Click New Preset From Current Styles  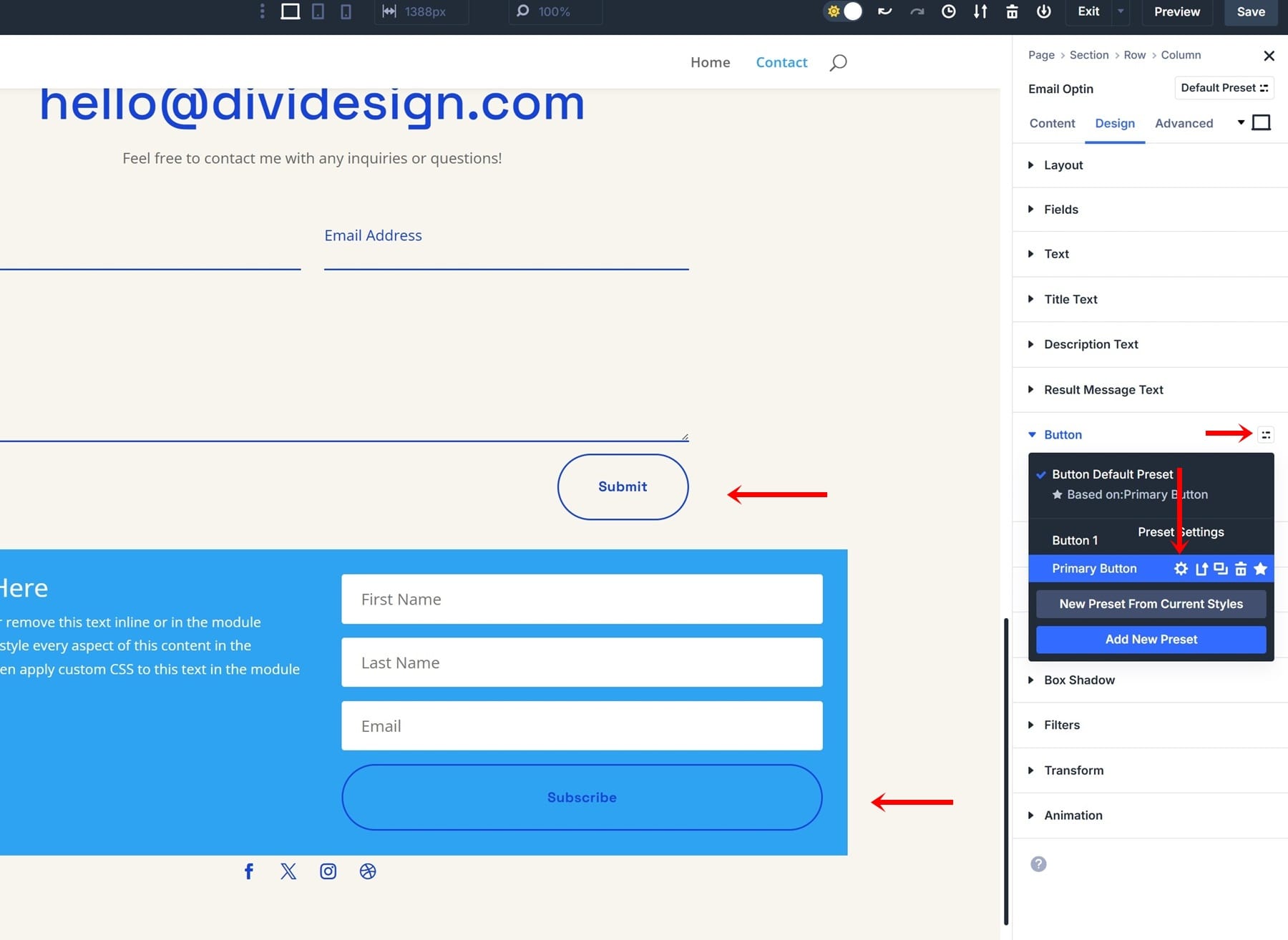tap(1151, 604)
